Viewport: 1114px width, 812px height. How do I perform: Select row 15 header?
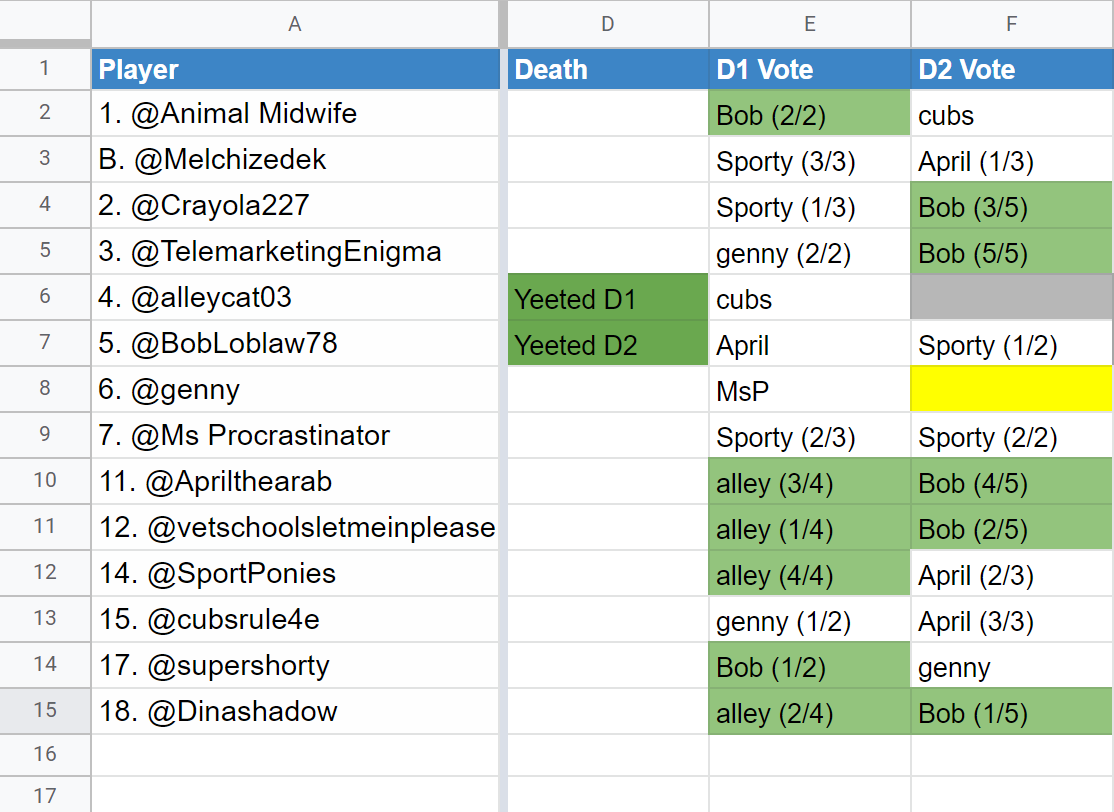coord(45,710)
